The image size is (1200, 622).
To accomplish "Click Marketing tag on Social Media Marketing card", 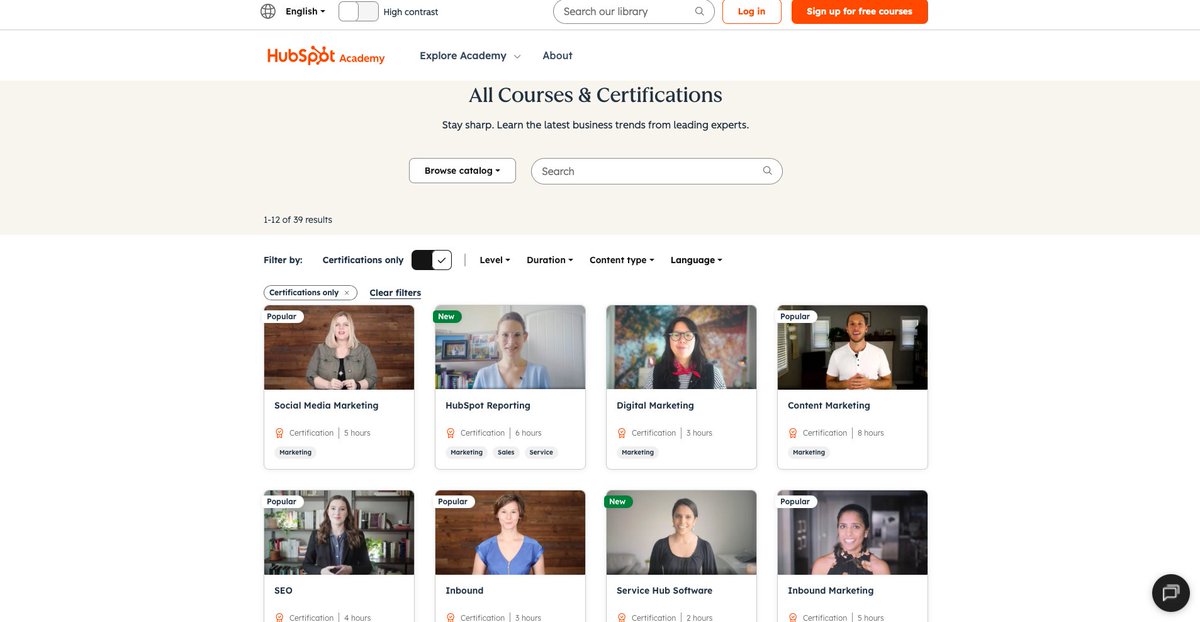I will point(295,453).
